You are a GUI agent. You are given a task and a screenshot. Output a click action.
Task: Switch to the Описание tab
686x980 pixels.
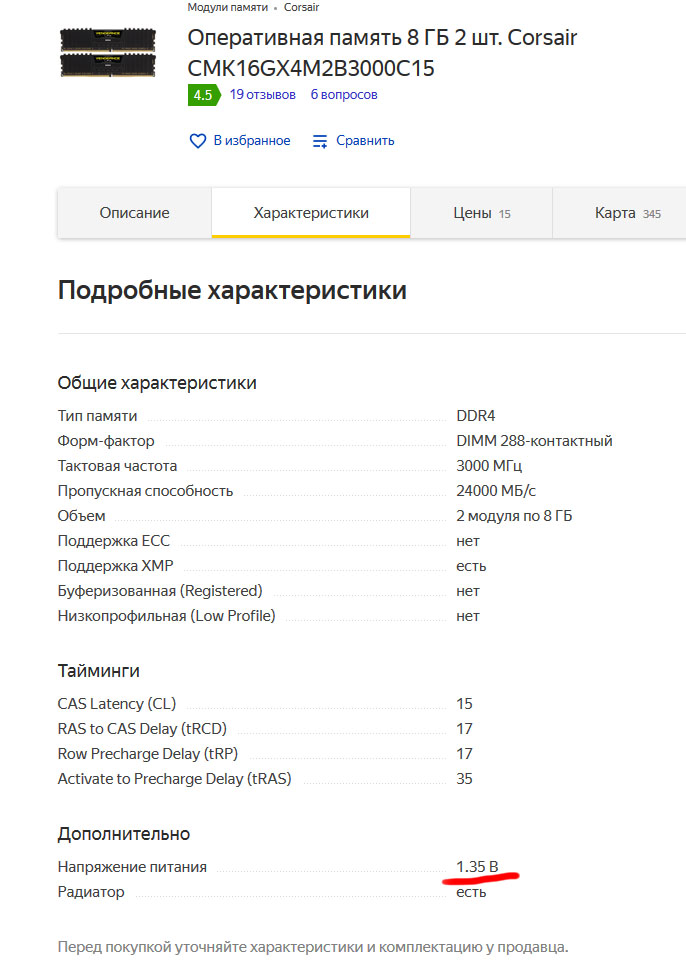(134, 212)
